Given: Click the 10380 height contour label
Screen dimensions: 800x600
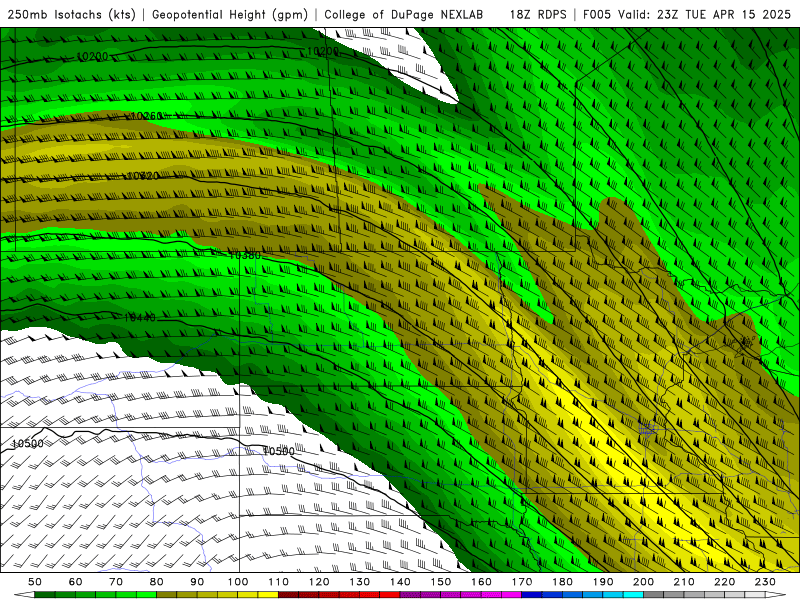Looking at the screenshot, I should click(x=245, y=255).
